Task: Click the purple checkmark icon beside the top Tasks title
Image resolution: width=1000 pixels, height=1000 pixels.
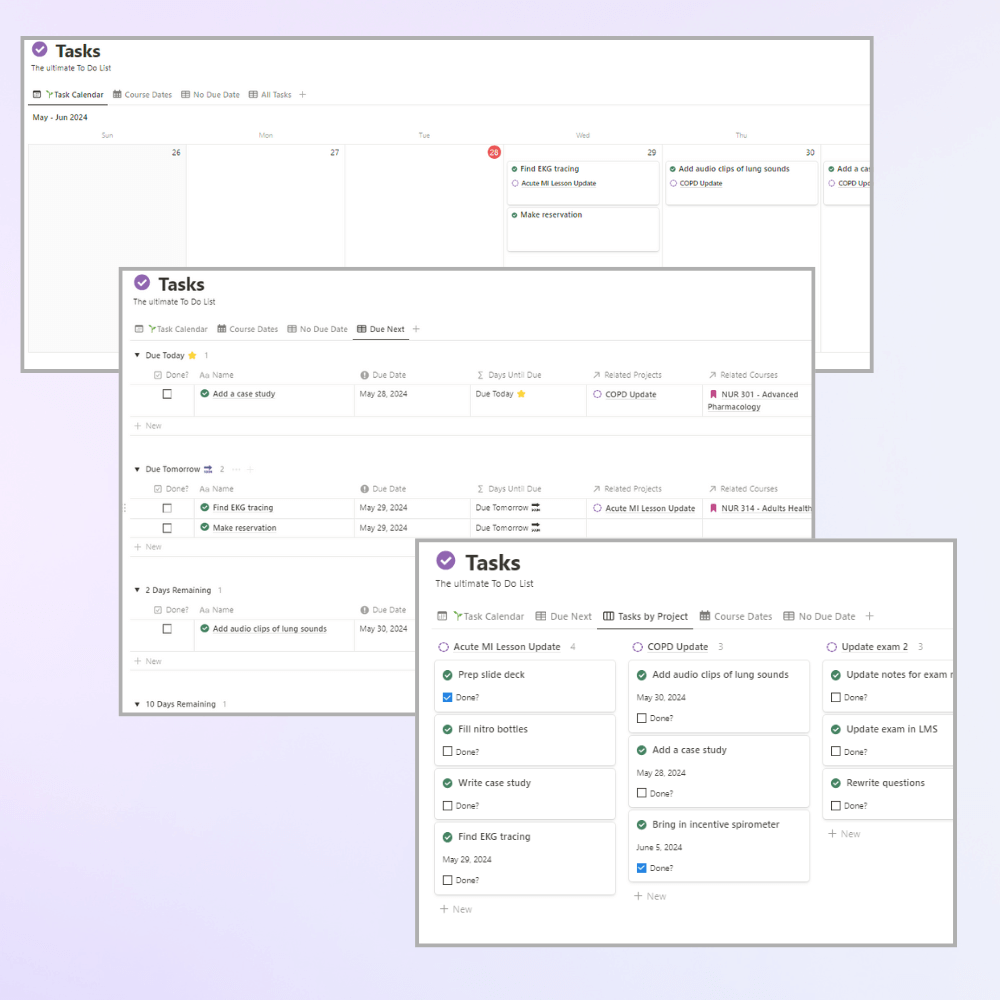Action: 40,49
